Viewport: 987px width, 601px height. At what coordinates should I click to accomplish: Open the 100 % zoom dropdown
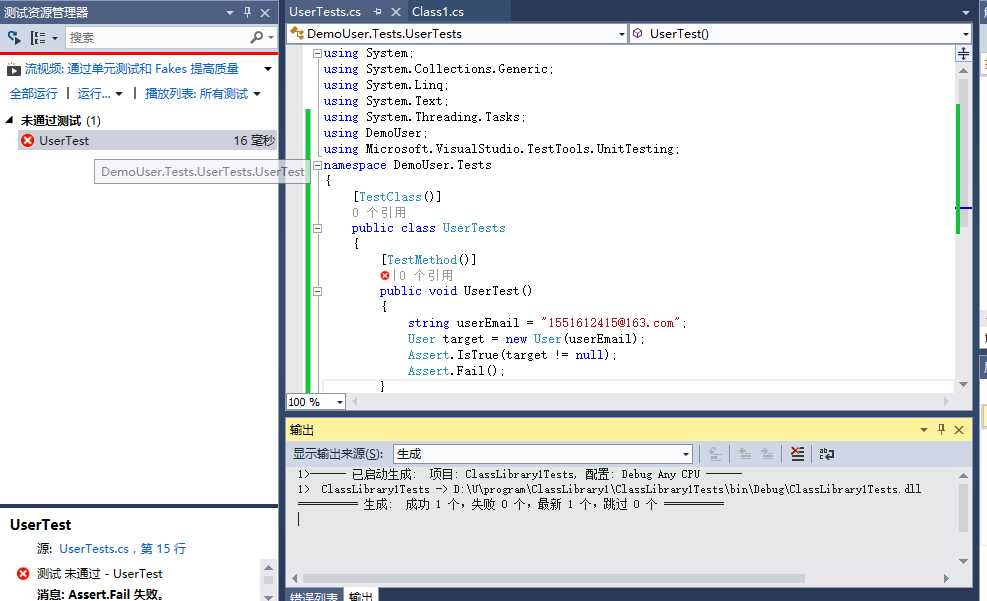coord(340,402)
